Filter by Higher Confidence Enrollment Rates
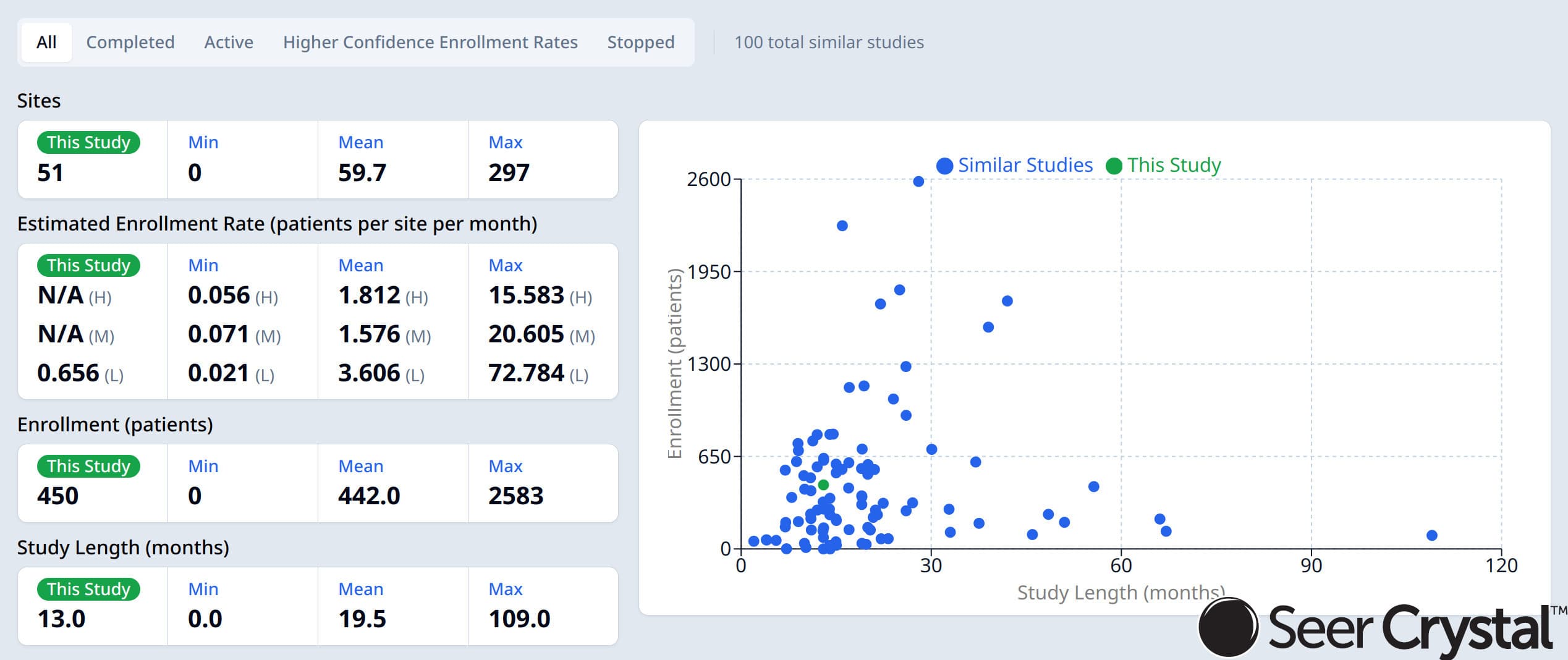Image resolution: width=1568 pixels, height=660 pixels. click(x=431, y=42)
